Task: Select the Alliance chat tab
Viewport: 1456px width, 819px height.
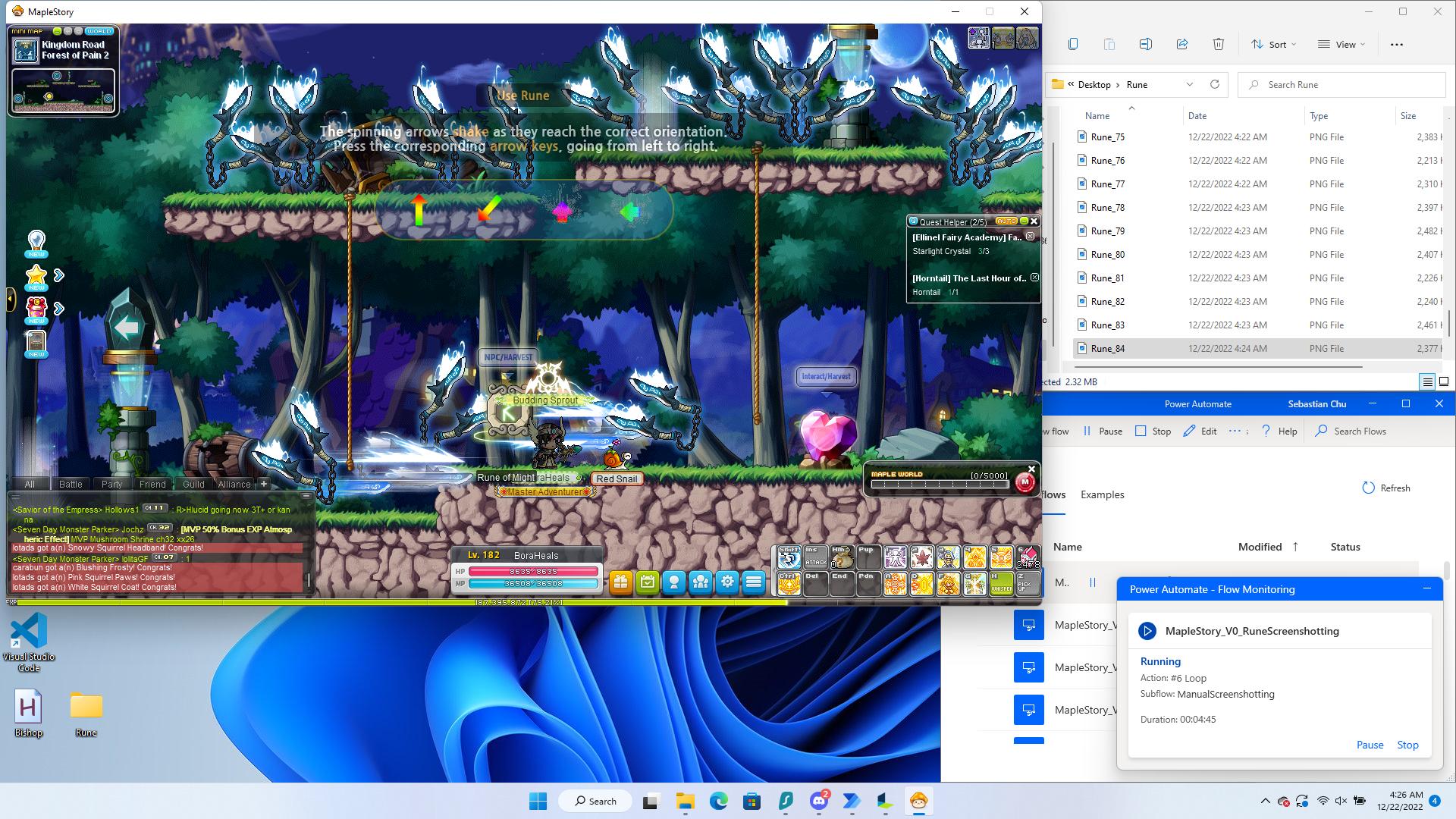Action: point(234,484)
